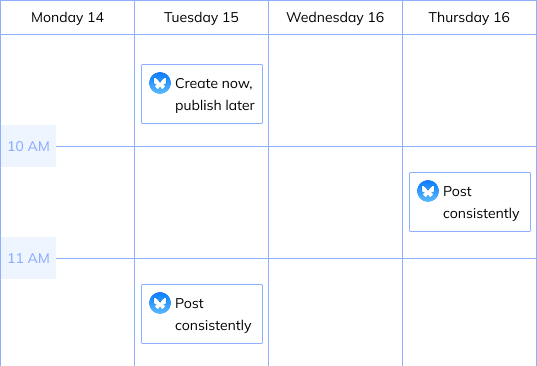Click empty Wednesday slot at 11 AM

(x=335, y=312)
